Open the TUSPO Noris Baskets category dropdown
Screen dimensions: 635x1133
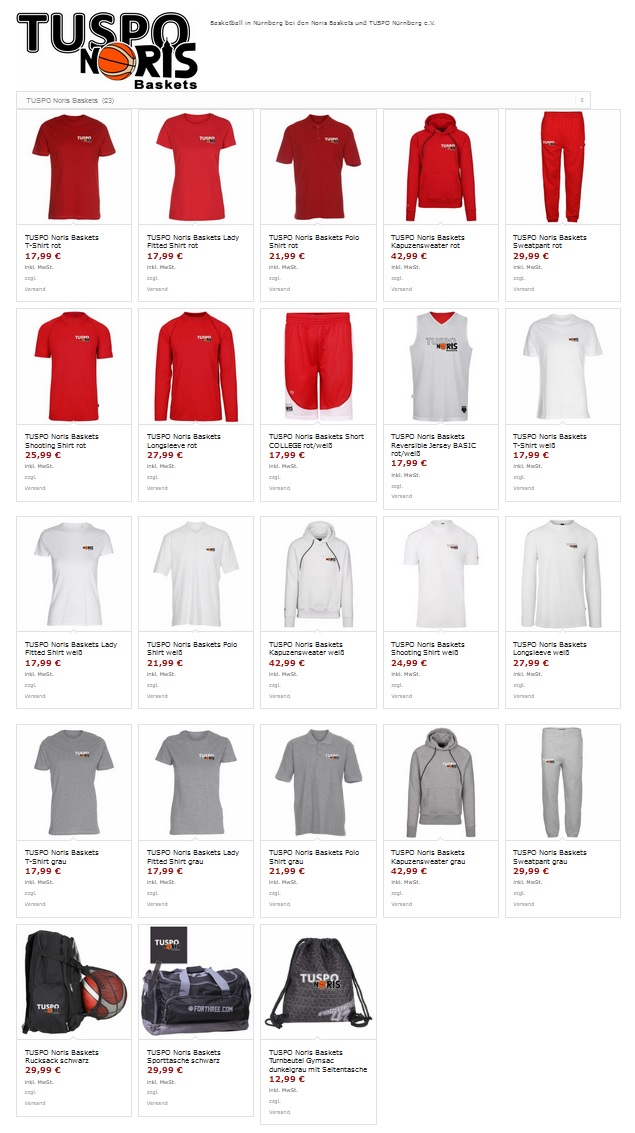tap(303, 100)
